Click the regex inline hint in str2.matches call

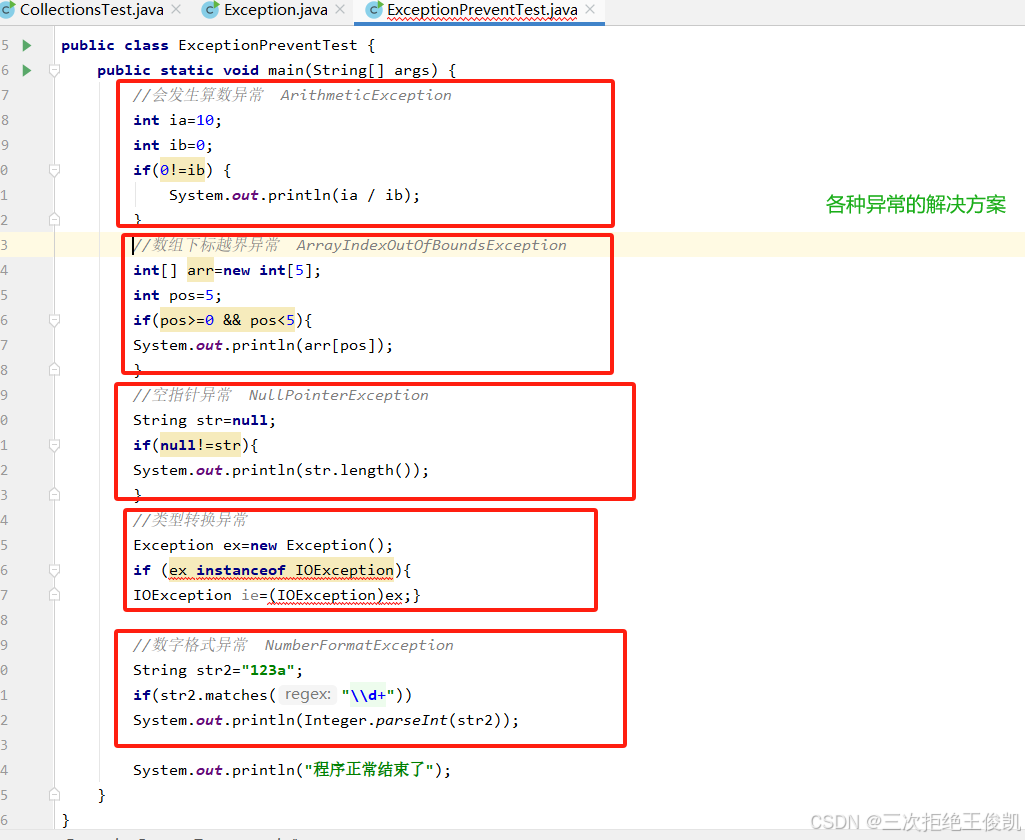(306, 694)
